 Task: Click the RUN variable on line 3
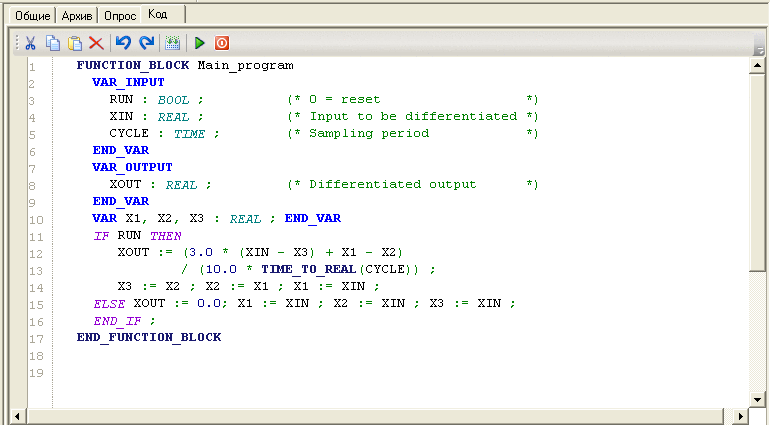coord(121,99)
